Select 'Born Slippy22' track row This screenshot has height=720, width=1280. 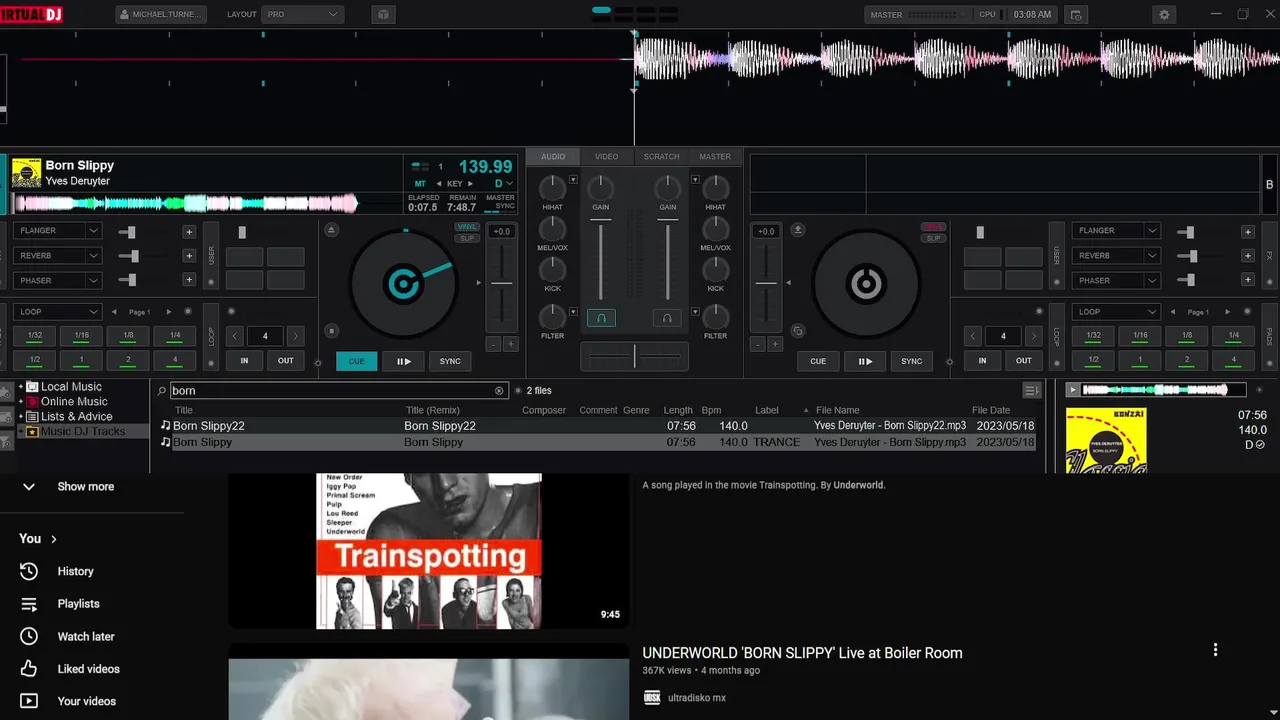coord(604,426)
